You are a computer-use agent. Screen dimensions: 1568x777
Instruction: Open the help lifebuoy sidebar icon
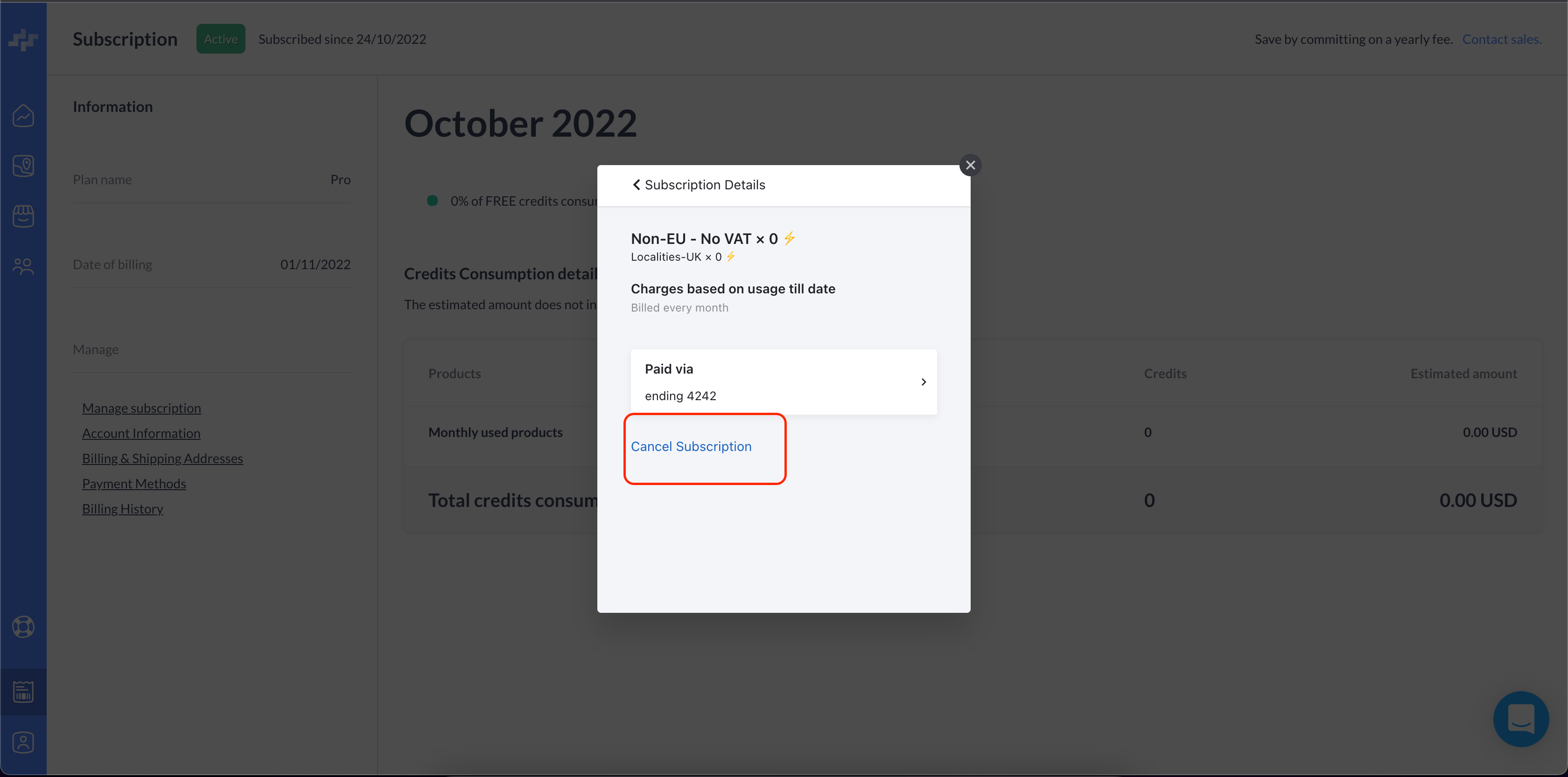coord(23,627)
